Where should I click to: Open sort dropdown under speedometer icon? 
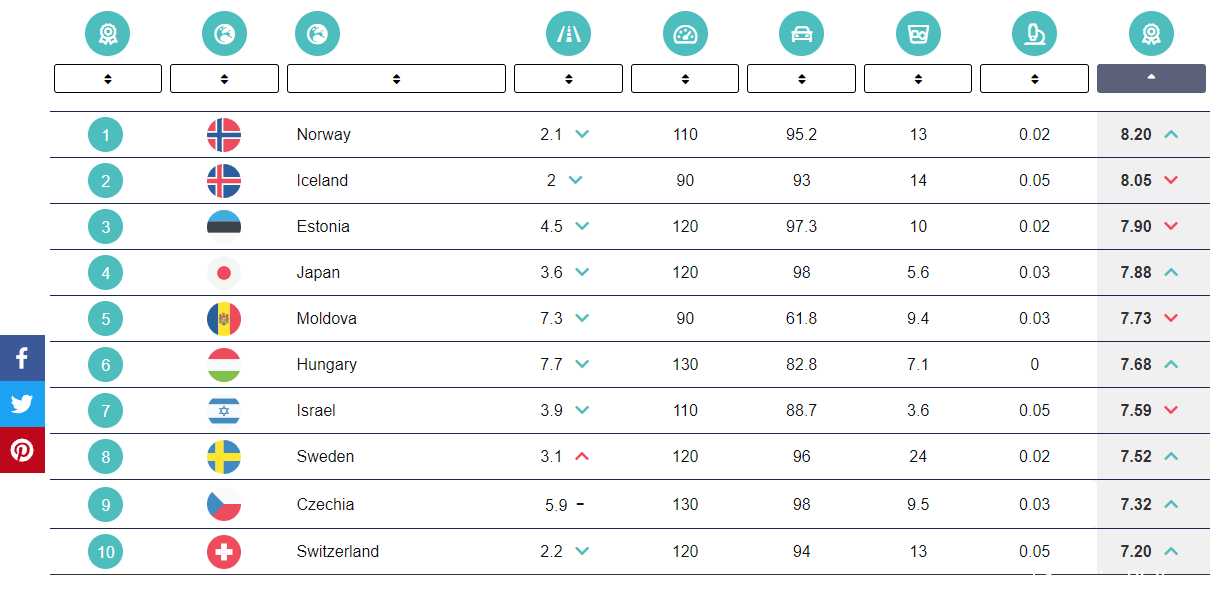coord(685,79)
